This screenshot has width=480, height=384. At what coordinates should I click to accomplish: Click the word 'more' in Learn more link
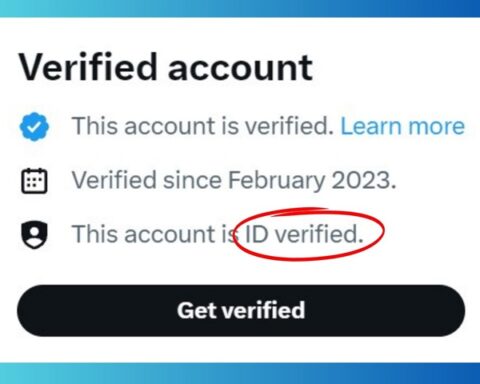point(437,127)
